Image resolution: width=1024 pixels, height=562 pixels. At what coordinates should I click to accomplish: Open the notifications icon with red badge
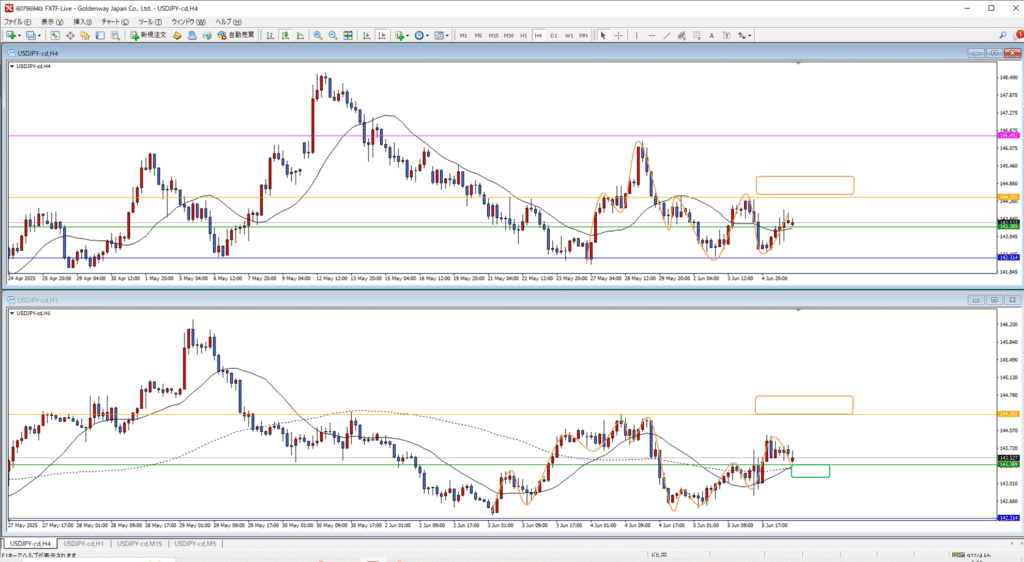coord(1018,35)
